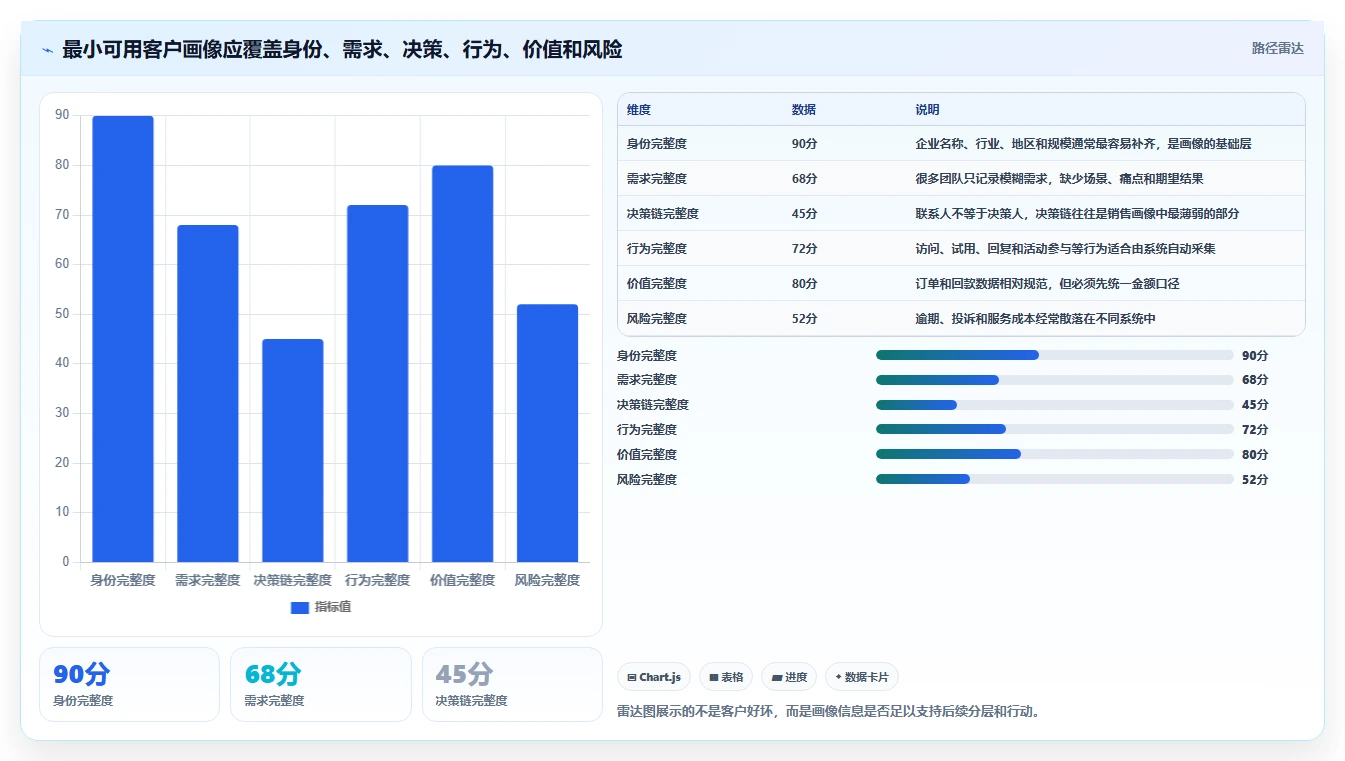Click description starting with 订单和回款数据
This screenshot has width=1345, height=761.
click(x=1047, y=284)
